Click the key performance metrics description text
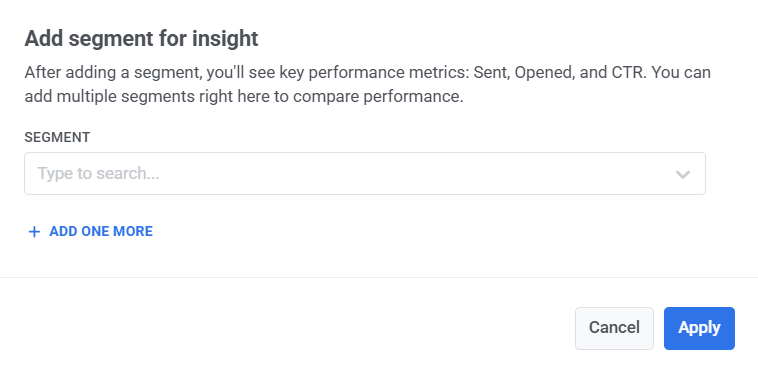This screenshot has height=373, width=758. click(367, 85)
